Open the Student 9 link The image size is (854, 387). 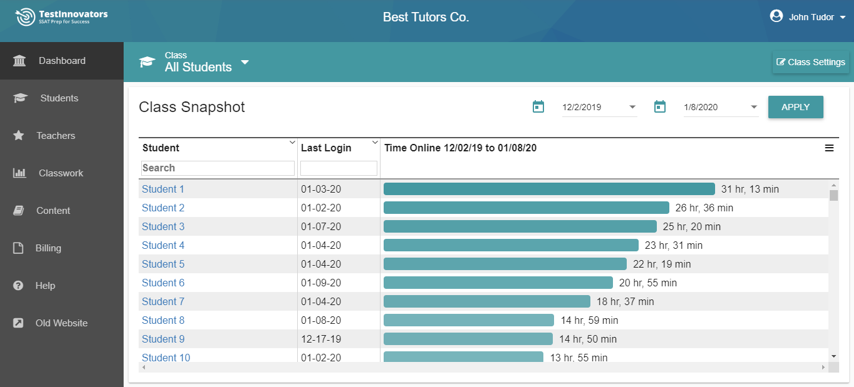tap(163, 339)
